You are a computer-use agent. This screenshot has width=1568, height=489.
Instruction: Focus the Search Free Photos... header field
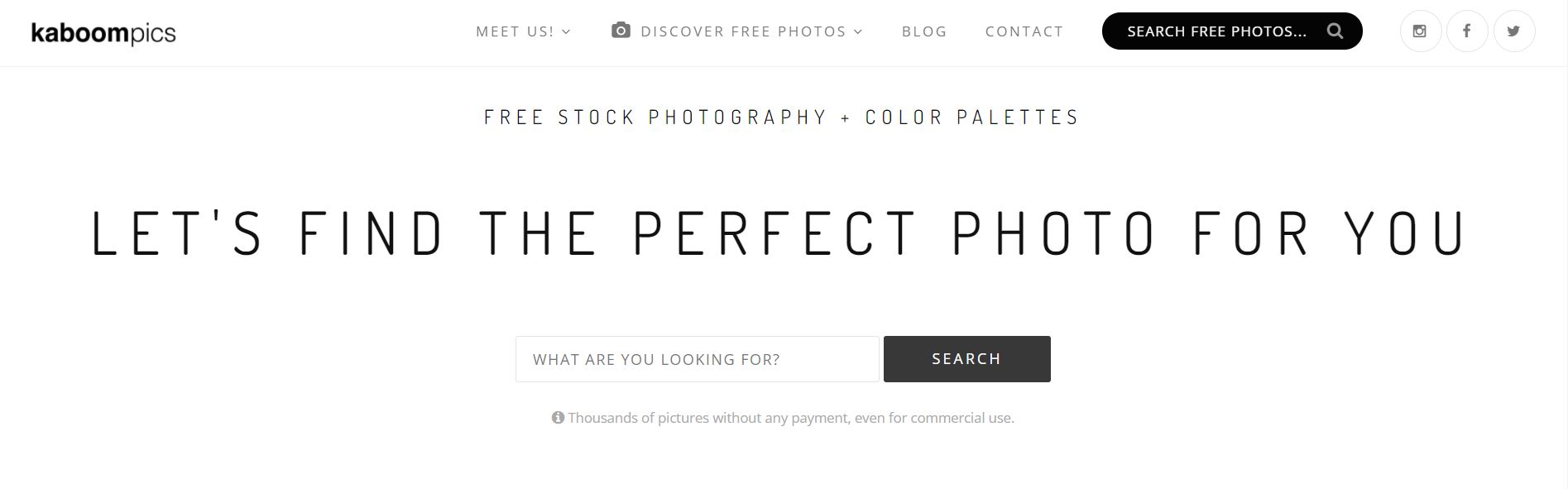(1216, 31)
